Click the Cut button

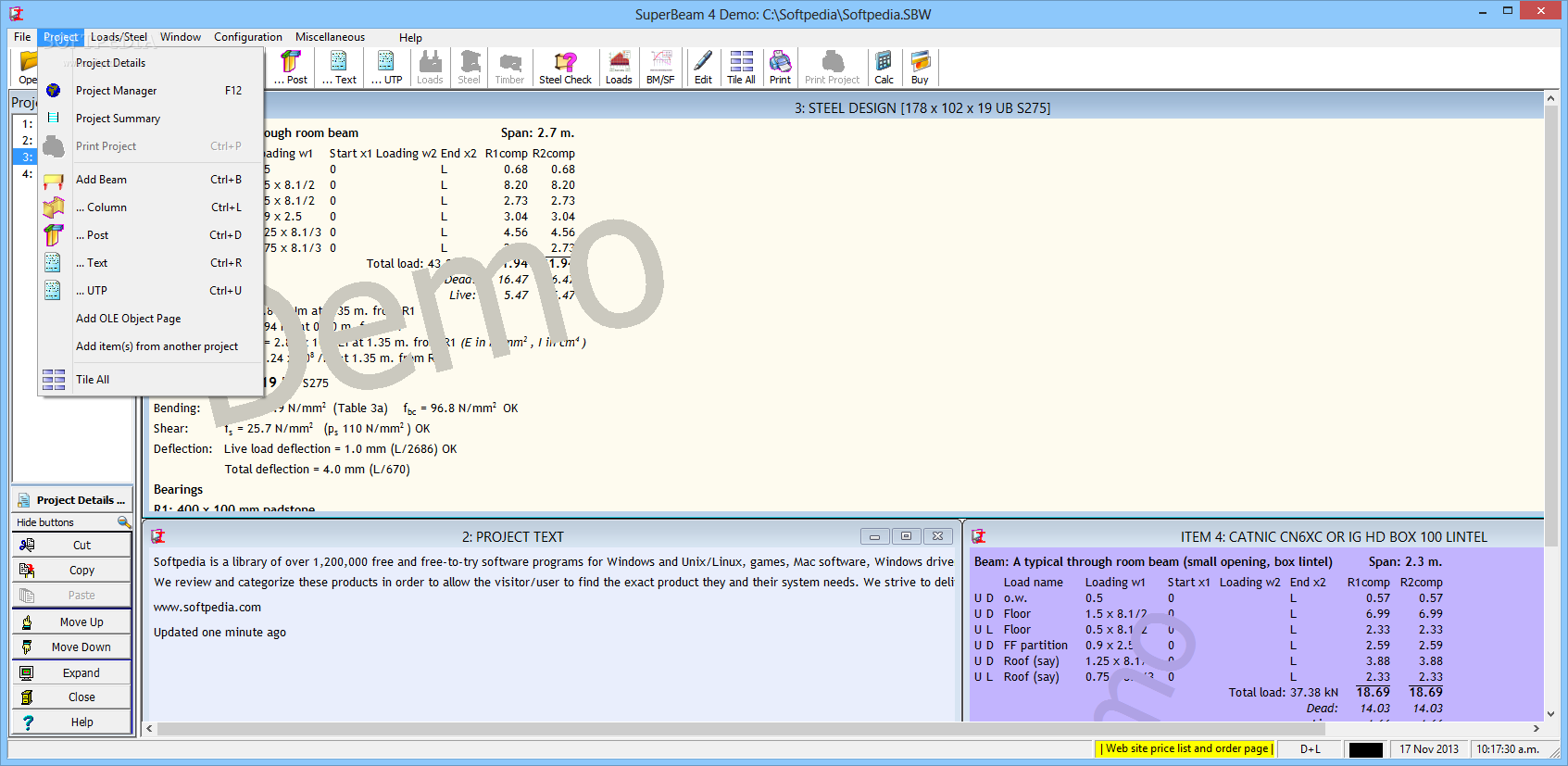(71, 546)
